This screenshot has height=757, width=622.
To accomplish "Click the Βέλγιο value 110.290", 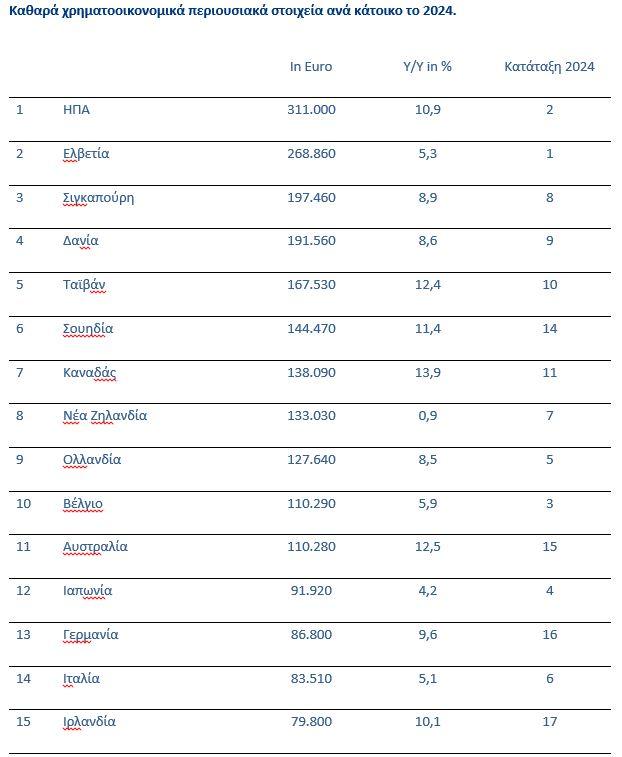I will [311, 503].
